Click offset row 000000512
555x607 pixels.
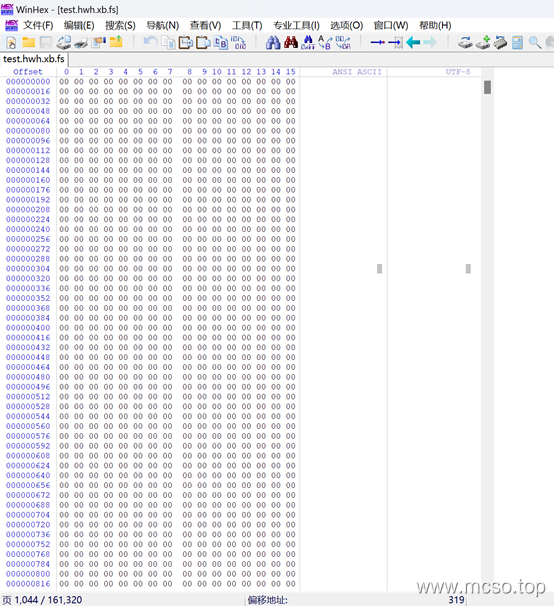tap(28, 397)
